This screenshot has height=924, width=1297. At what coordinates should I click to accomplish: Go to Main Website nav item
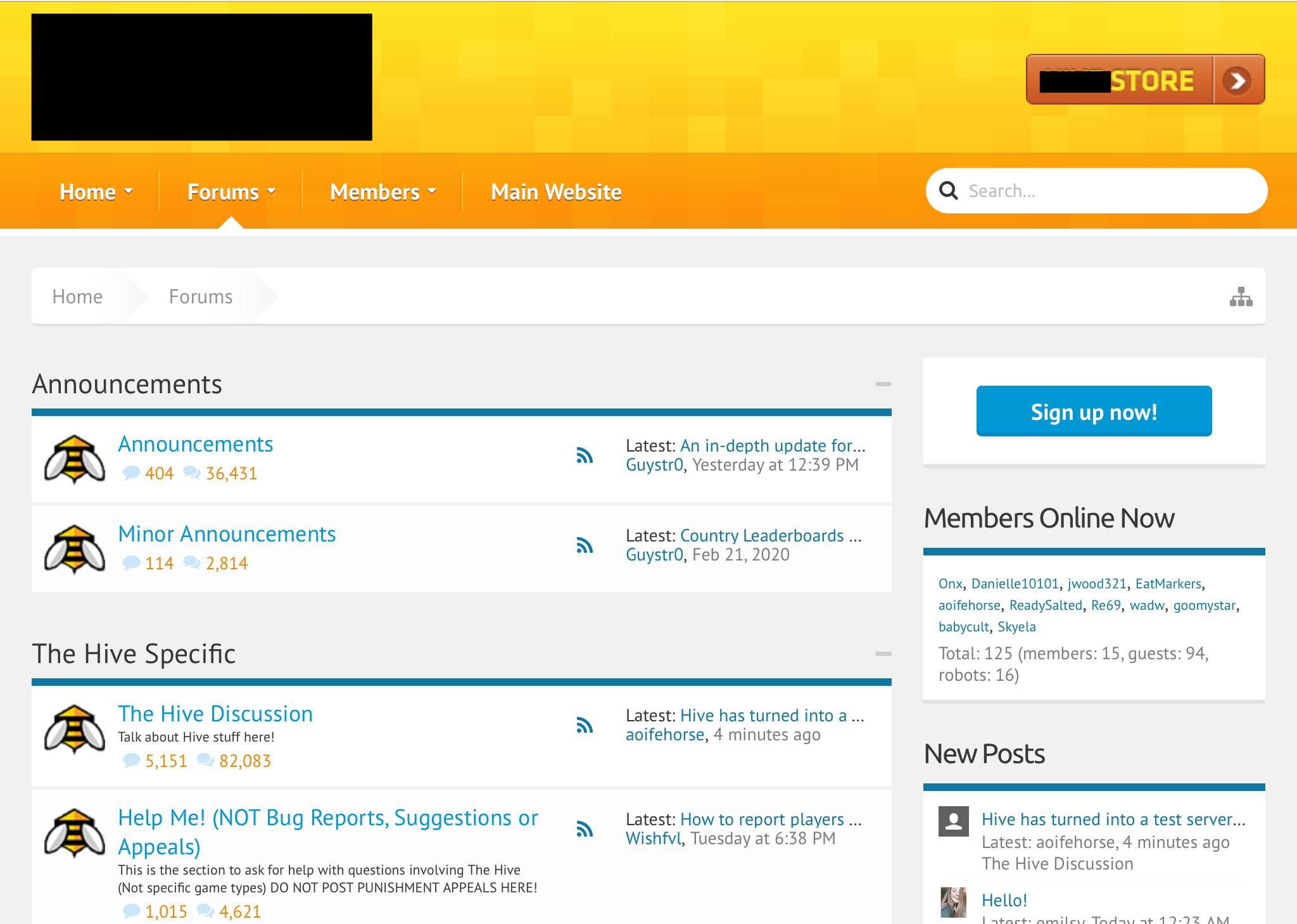tap(556, 192)
